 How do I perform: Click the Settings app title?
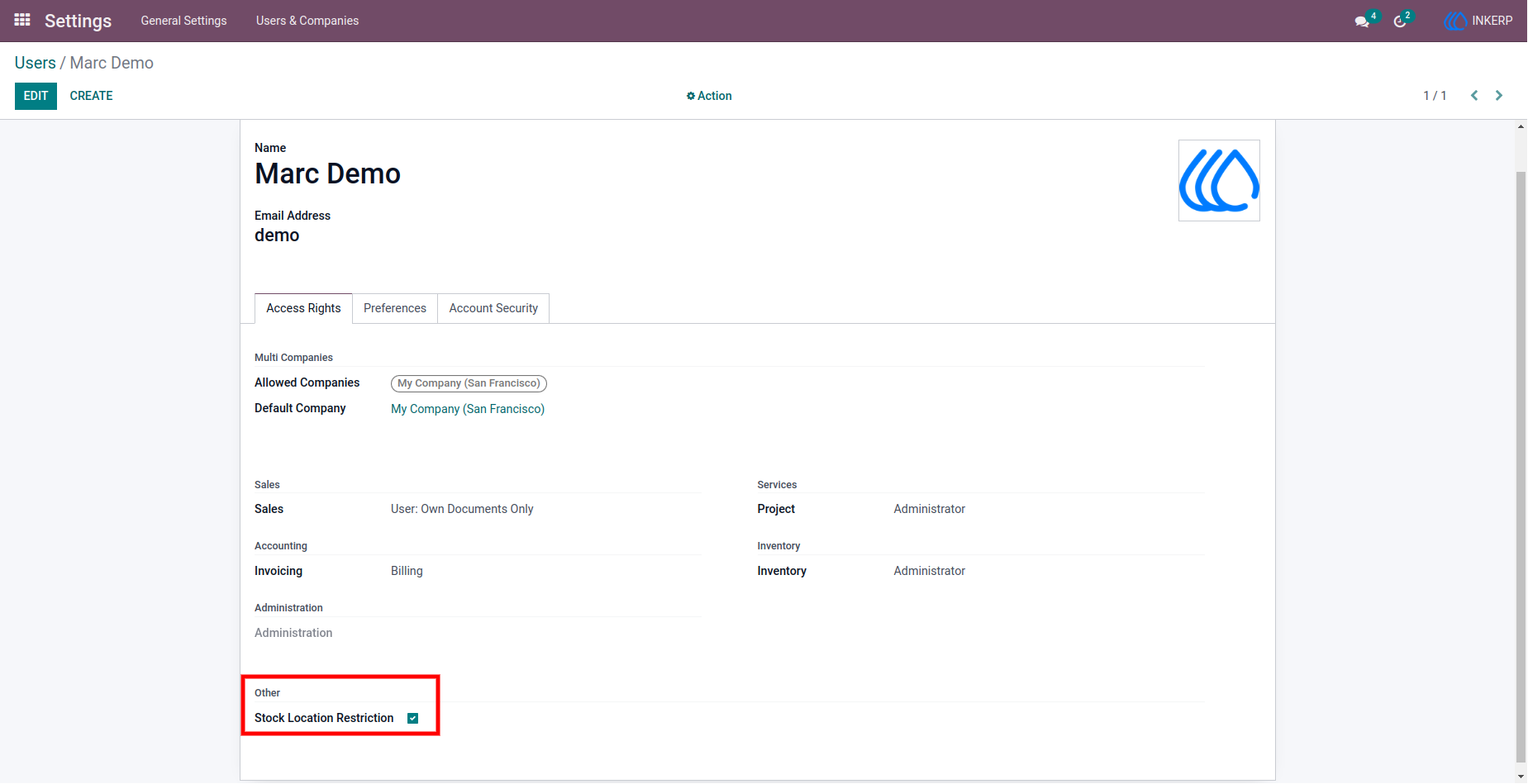(78, 21)
